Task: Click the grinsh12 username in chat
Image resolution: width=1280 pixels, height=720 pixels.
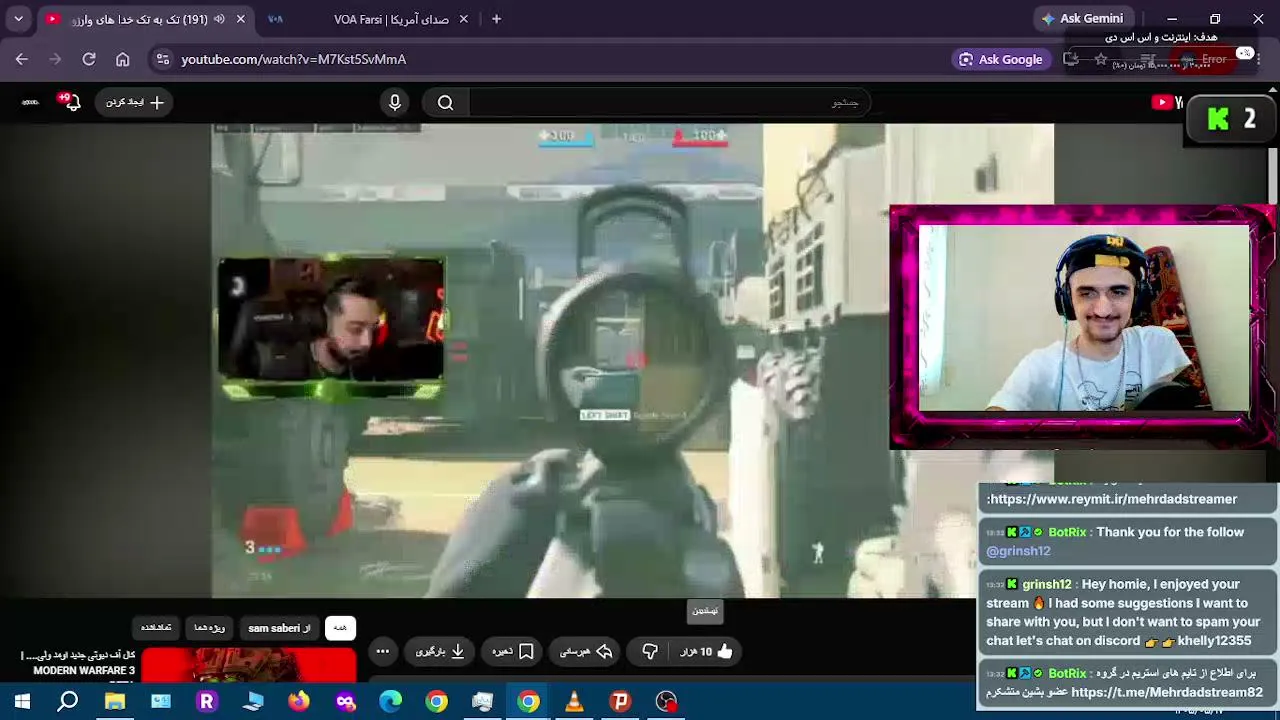Action: click(1046, 584)
